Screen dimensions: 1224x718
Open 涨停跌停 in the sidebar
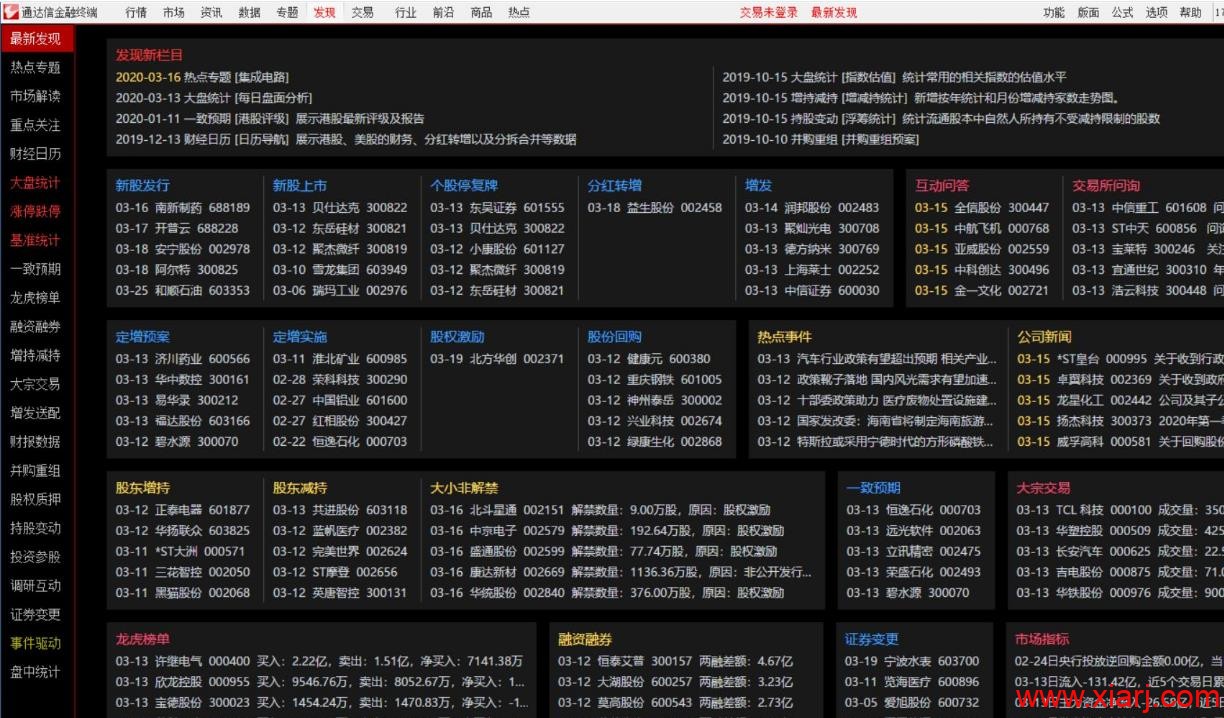point(36,212)
